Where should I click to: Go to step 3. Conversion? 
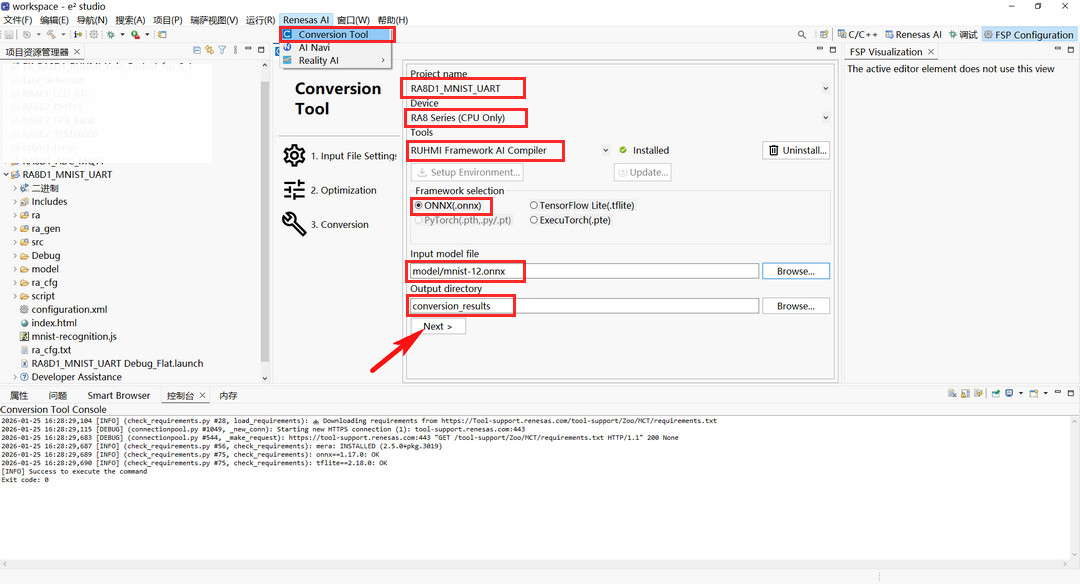pyautogui.click(x=339, y=225)
